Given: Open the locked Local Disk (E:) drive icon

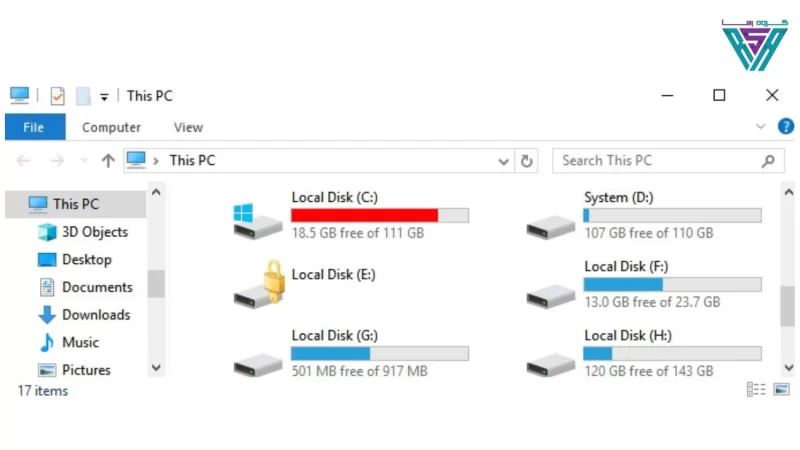Looking at the screenshot, I should tap(259, 285).
